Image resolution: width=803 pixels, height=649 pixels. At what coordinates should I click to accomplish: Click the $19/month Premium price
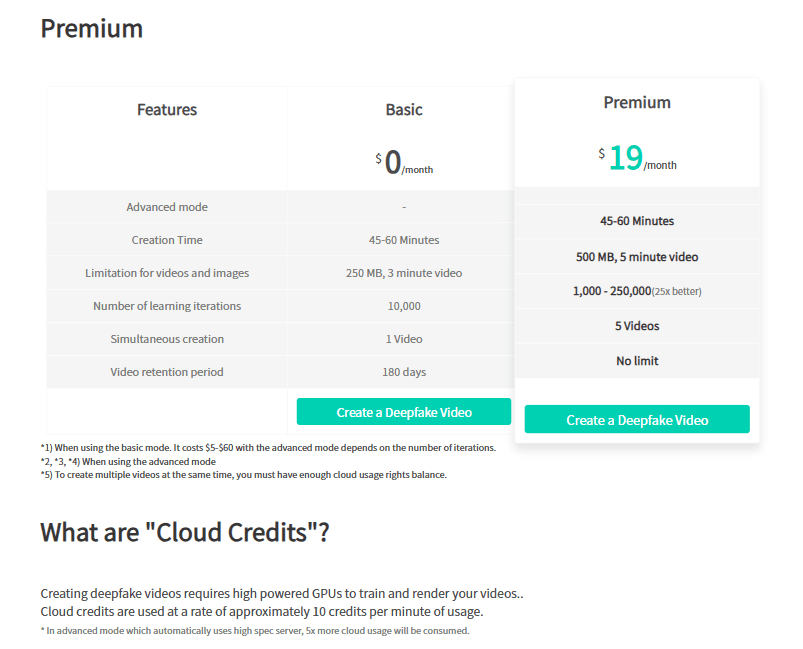637,158
